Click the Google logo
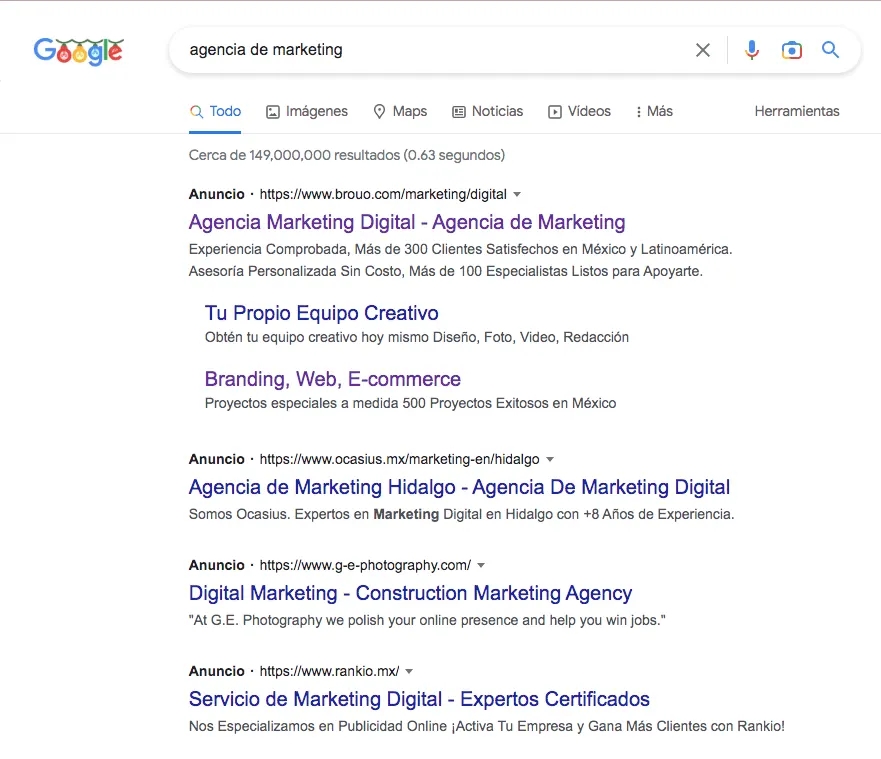Viewport: 881px width, 759px height. 79,50
